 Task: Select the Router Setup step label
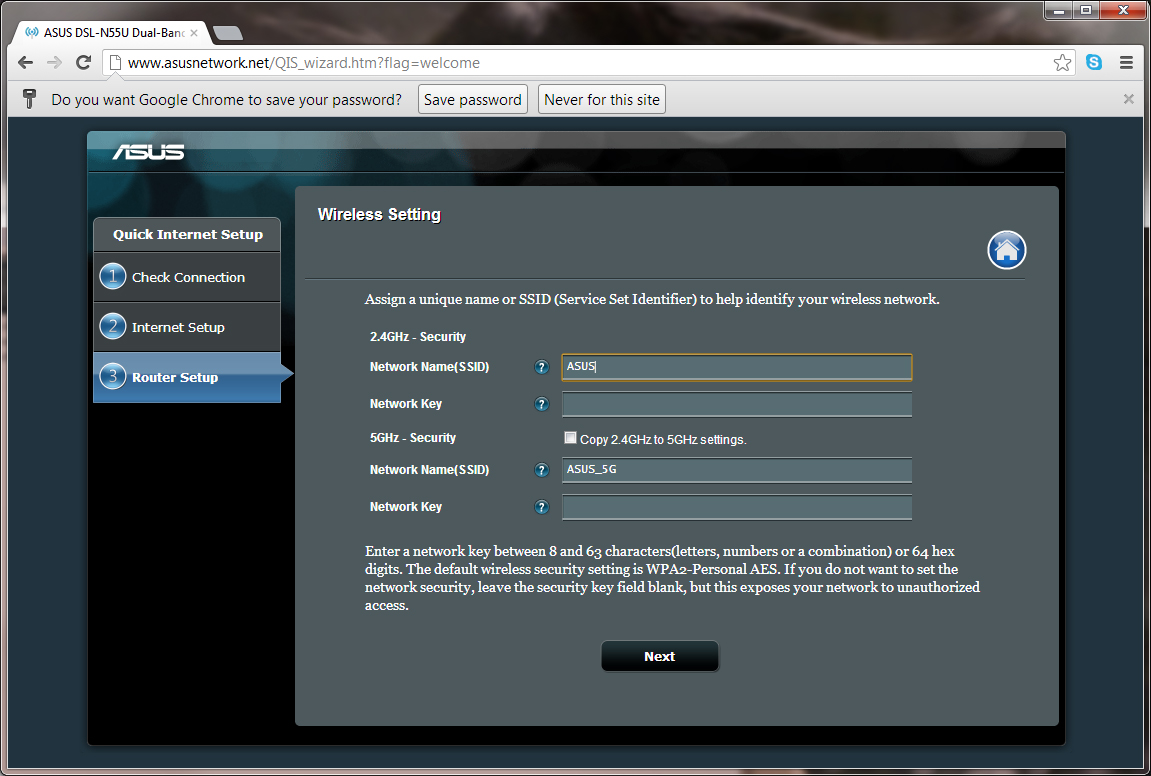(x=175, y=377)
